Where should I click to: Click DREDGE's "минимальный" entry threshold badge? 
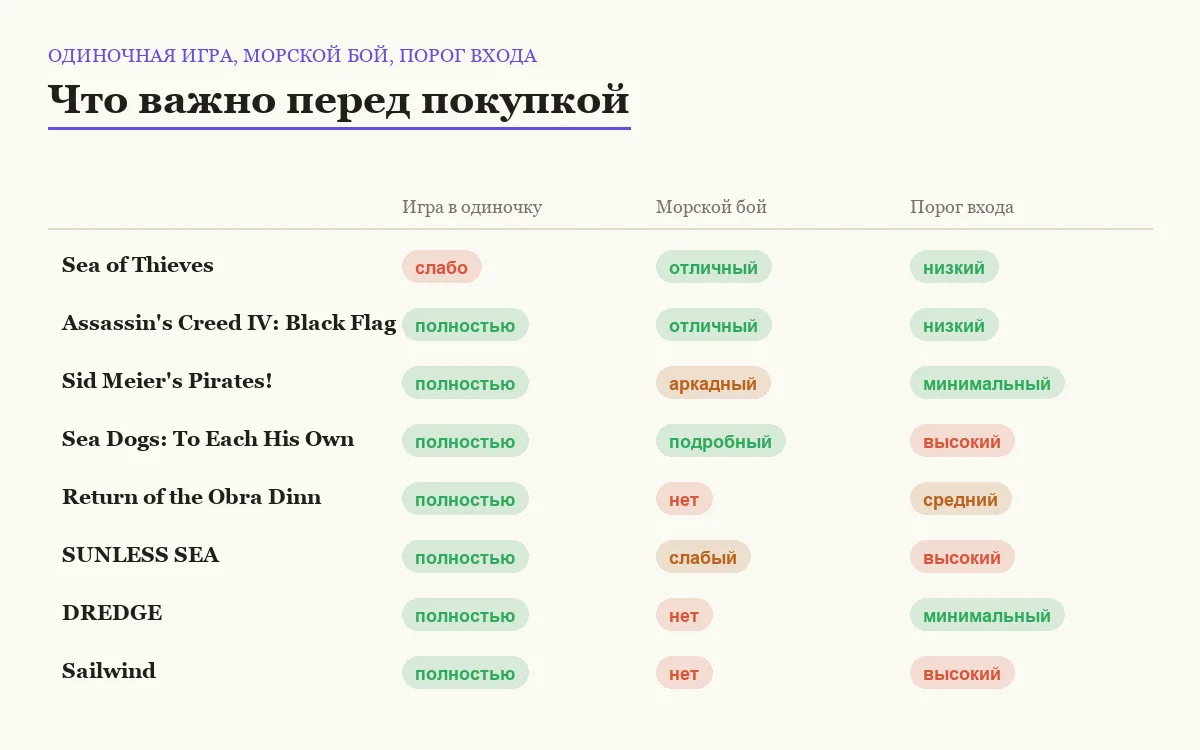click(x=987, y=615)
